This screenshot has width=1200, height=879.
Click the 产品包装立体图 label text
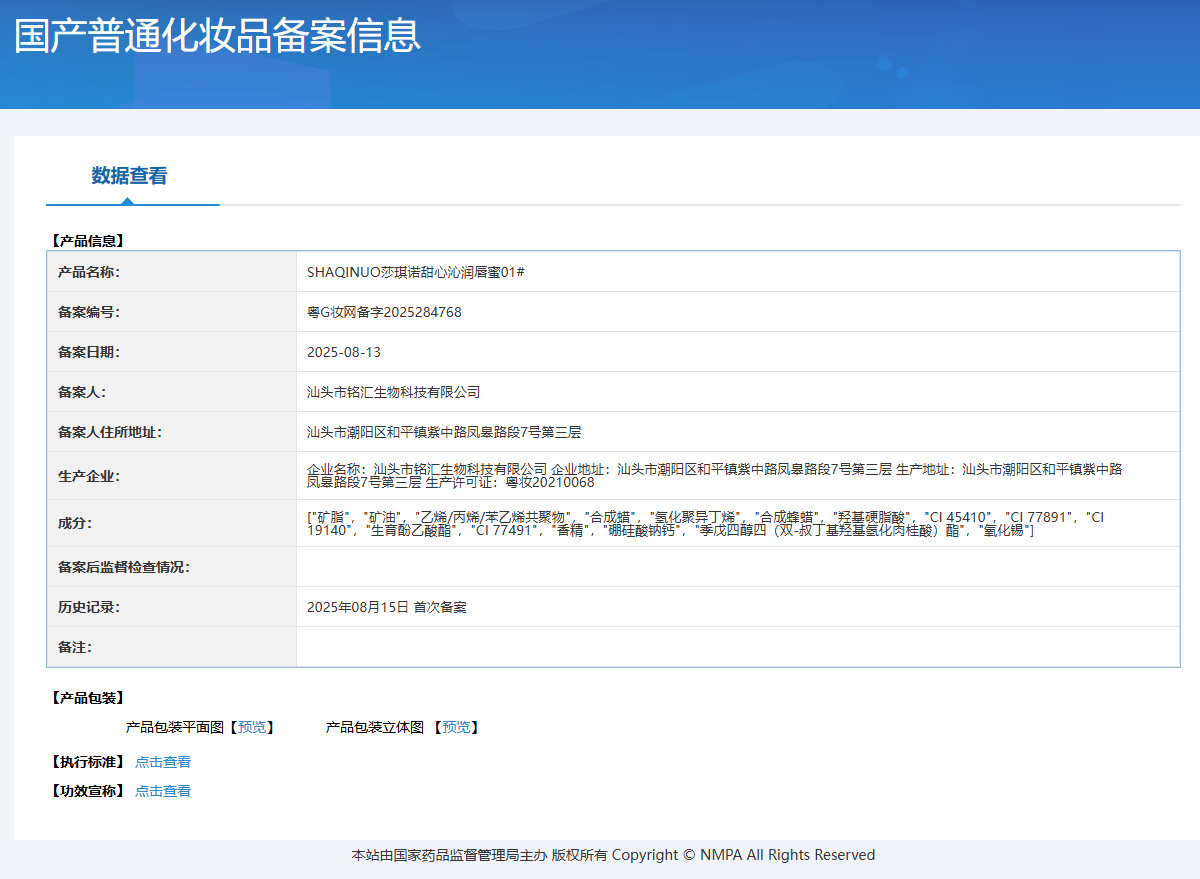tap(375, 727)
